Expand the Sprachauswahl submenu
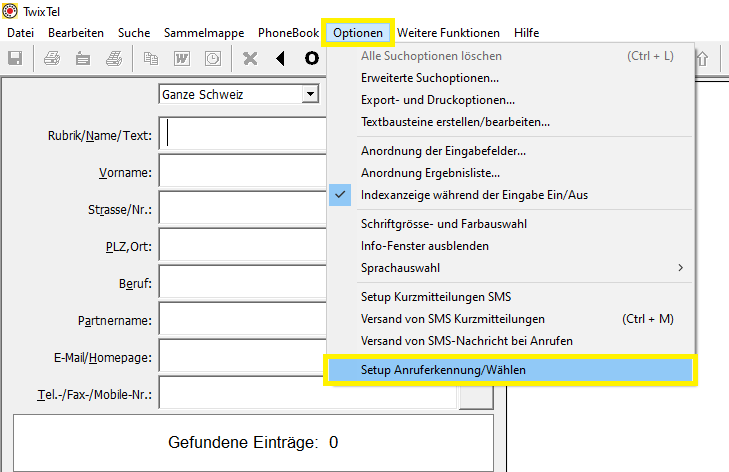 (x=510, y=268)
